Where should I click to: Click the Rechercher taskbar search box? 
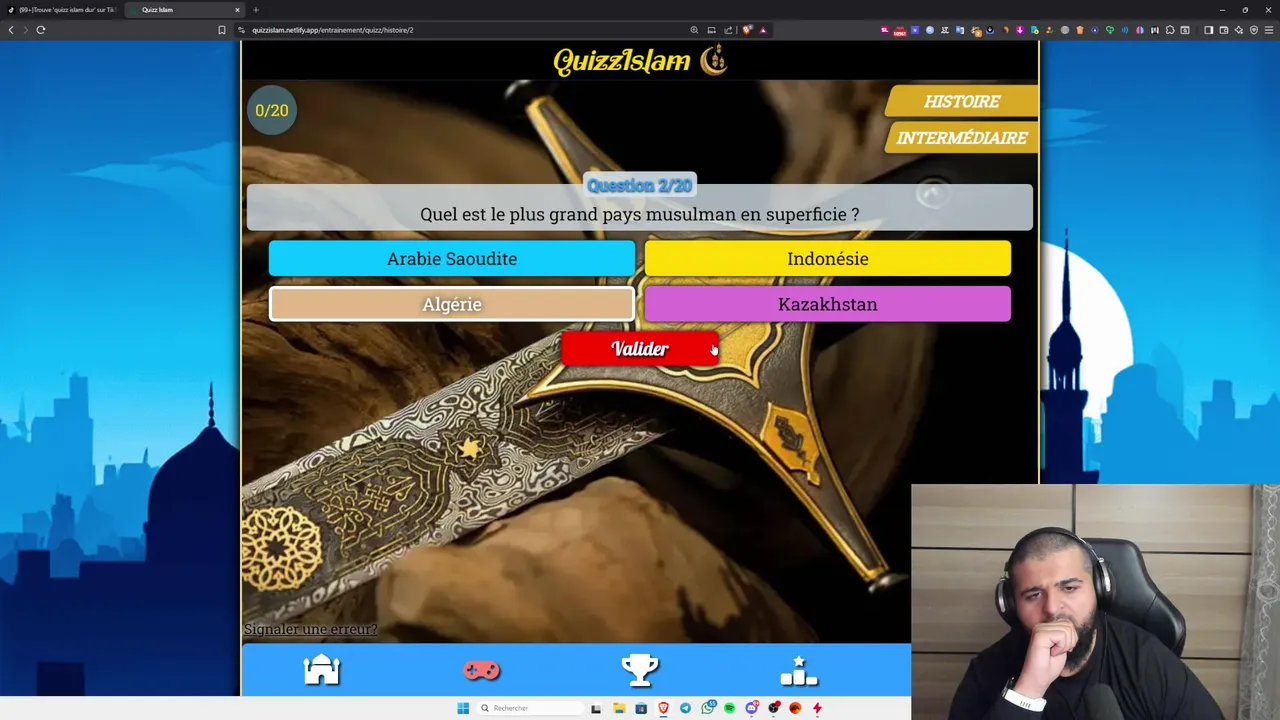(531, 708)
